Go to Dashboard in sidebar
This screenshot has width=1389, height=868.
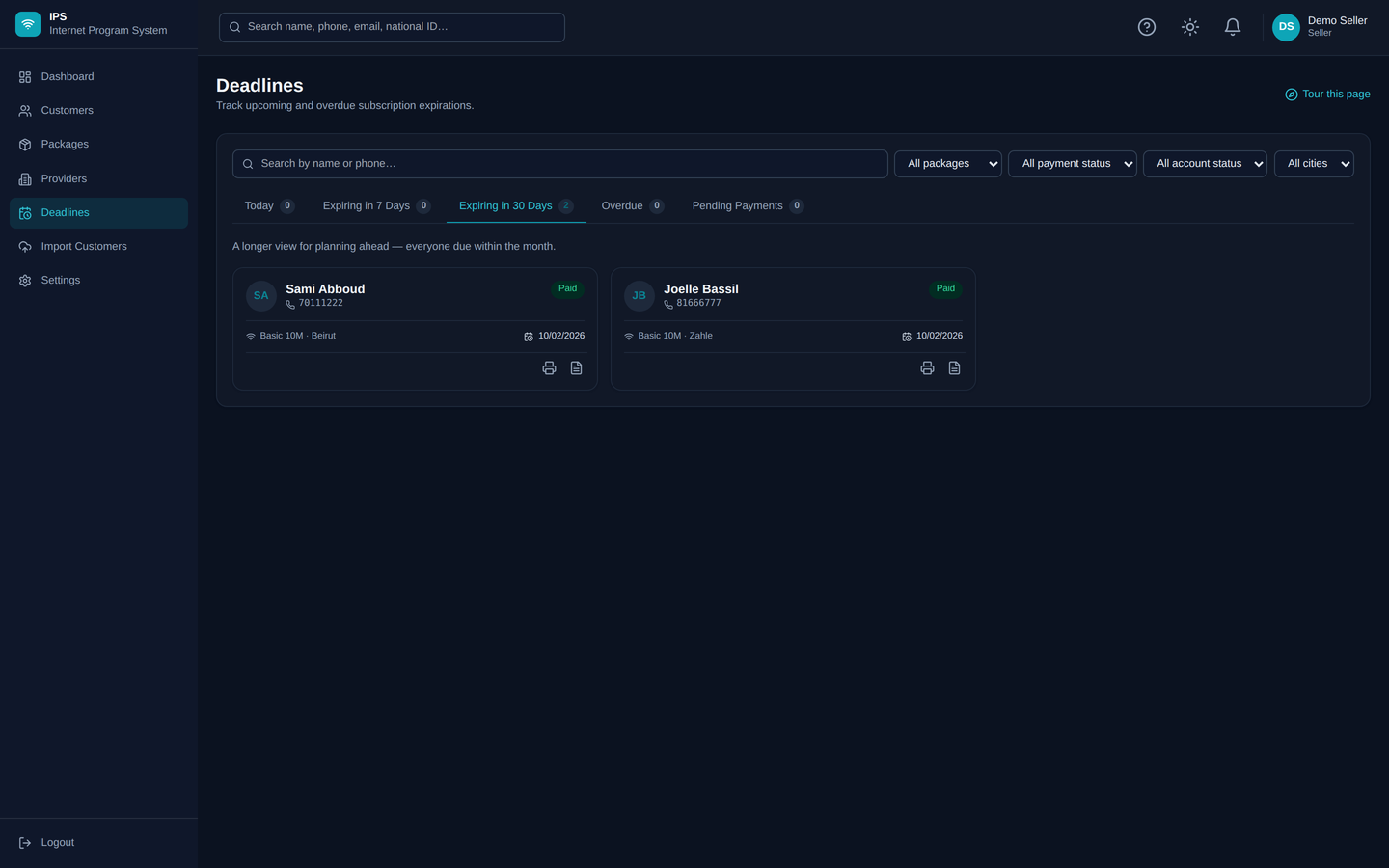point(98,77)
